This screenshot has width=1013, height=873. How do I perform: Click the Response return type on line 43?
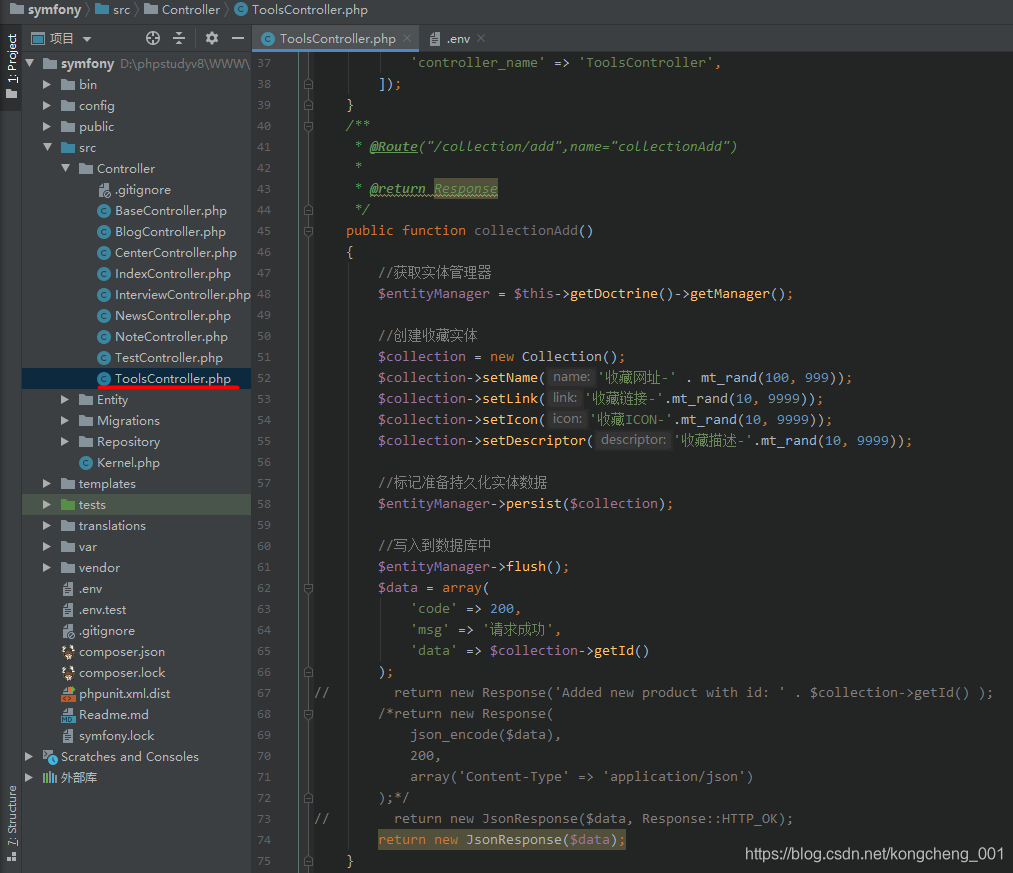point(466,189)
